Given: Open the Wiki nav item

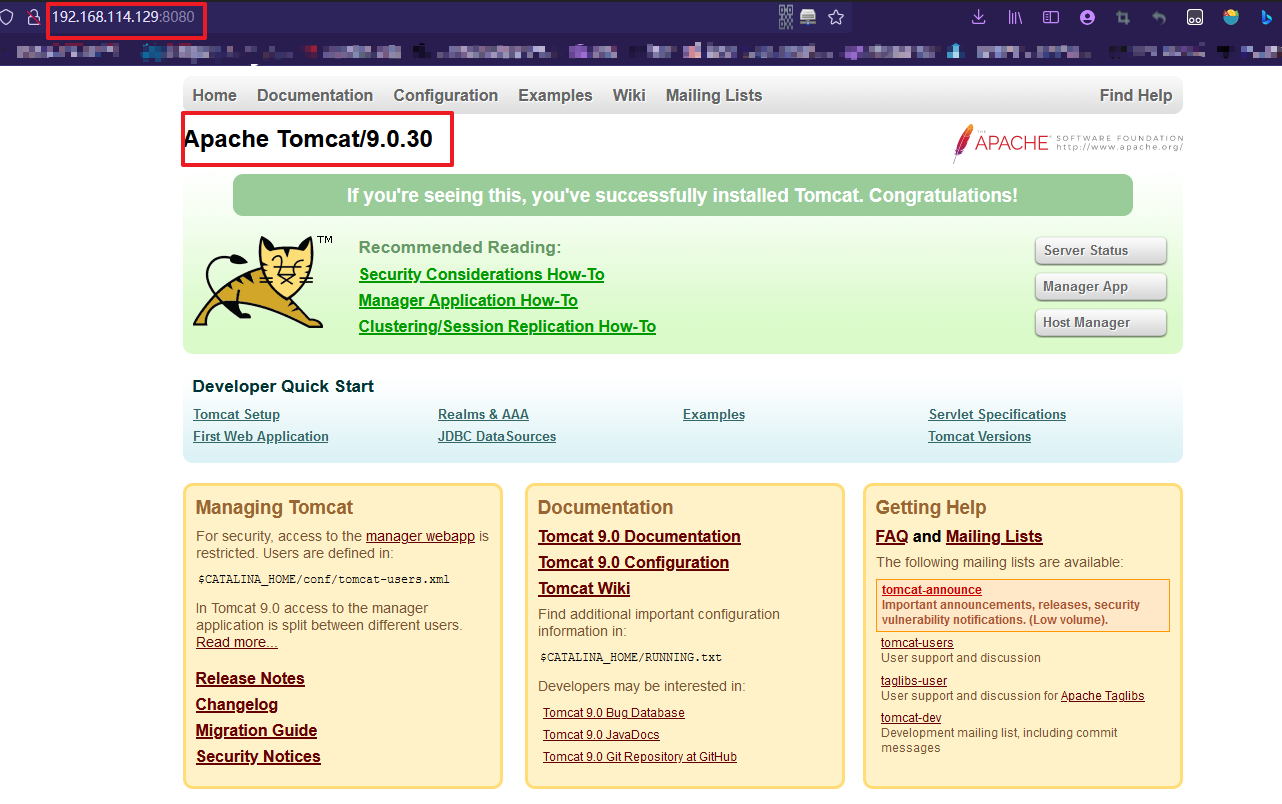Looking at the screenshot, I should [x=629, y=95].
